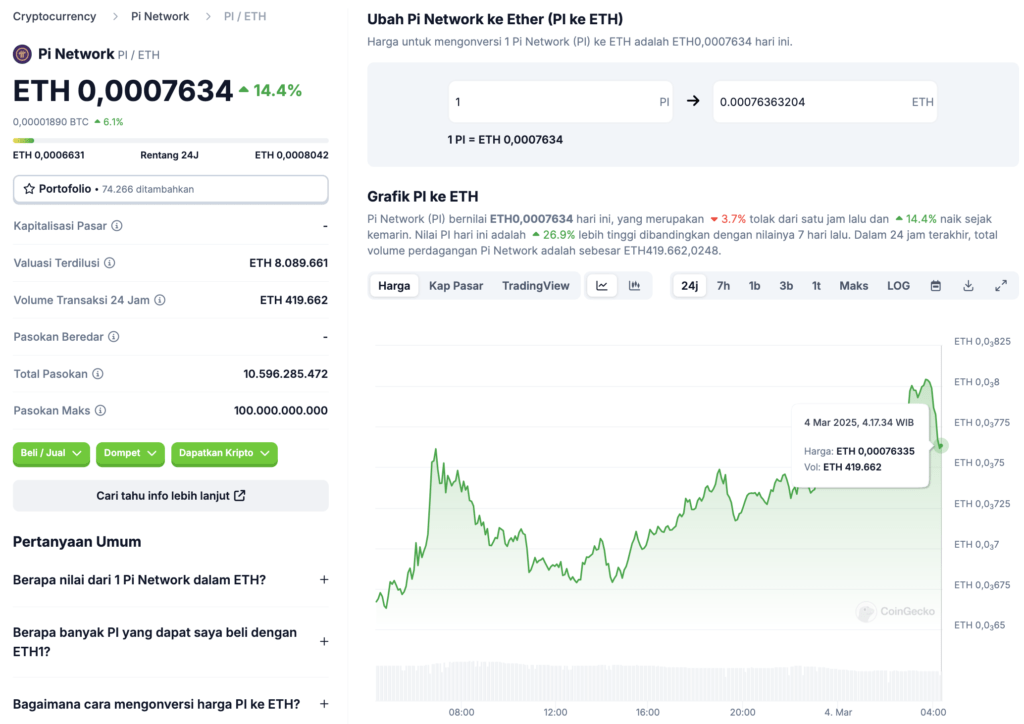Screen dimensions: 1024x724
Task: Click the 100.000.000.000 max supply value
Action: click(281, 411)
